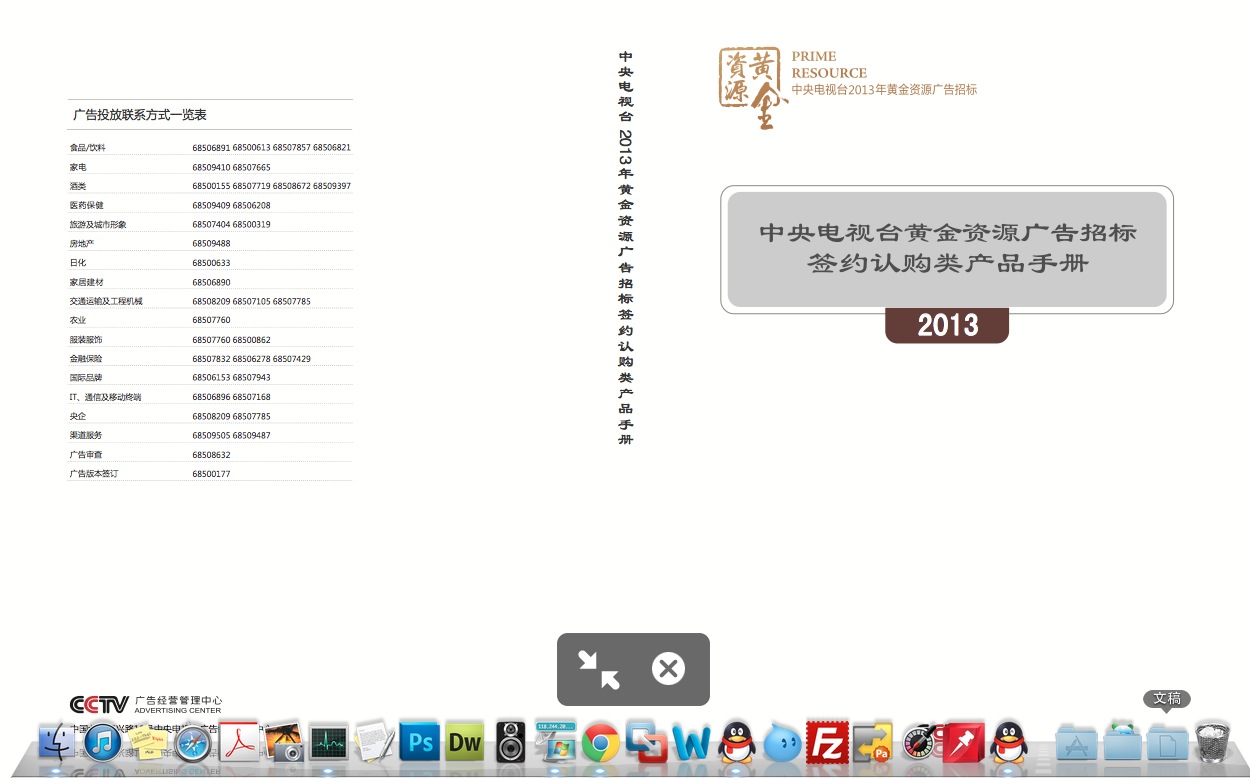Select the 渠道服务 row label
Screen dimensions: 1250x778
point(87,435)
